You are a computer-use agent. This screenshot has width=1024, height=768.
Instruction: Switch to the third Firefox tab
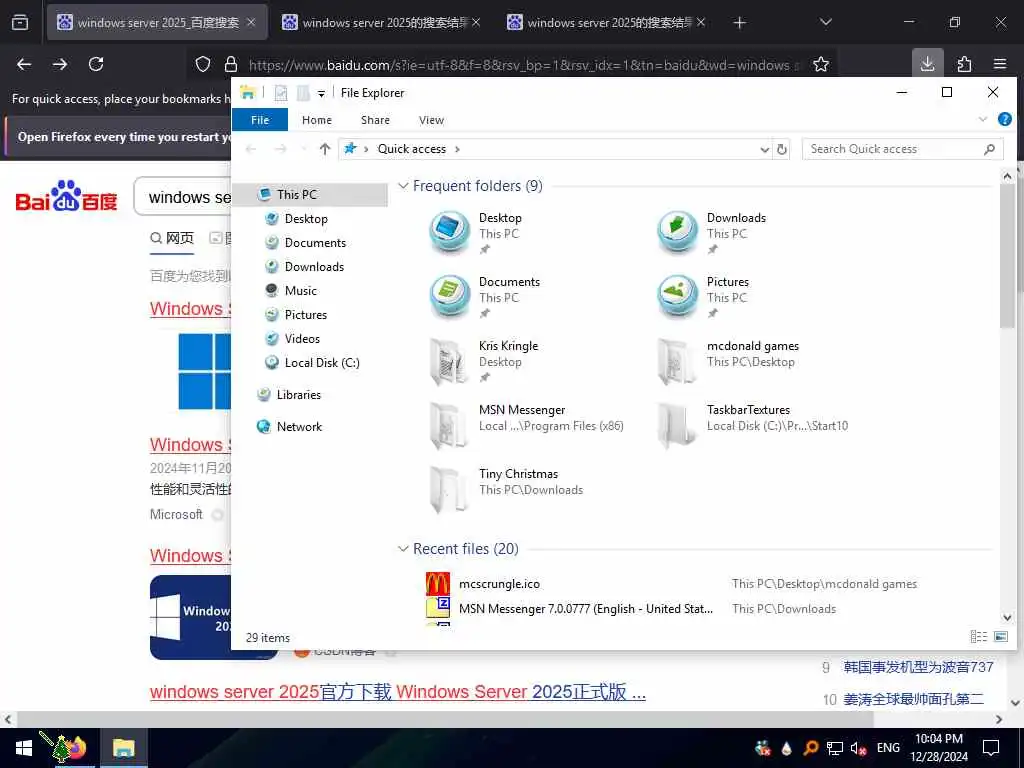click(x=606, y=23)
